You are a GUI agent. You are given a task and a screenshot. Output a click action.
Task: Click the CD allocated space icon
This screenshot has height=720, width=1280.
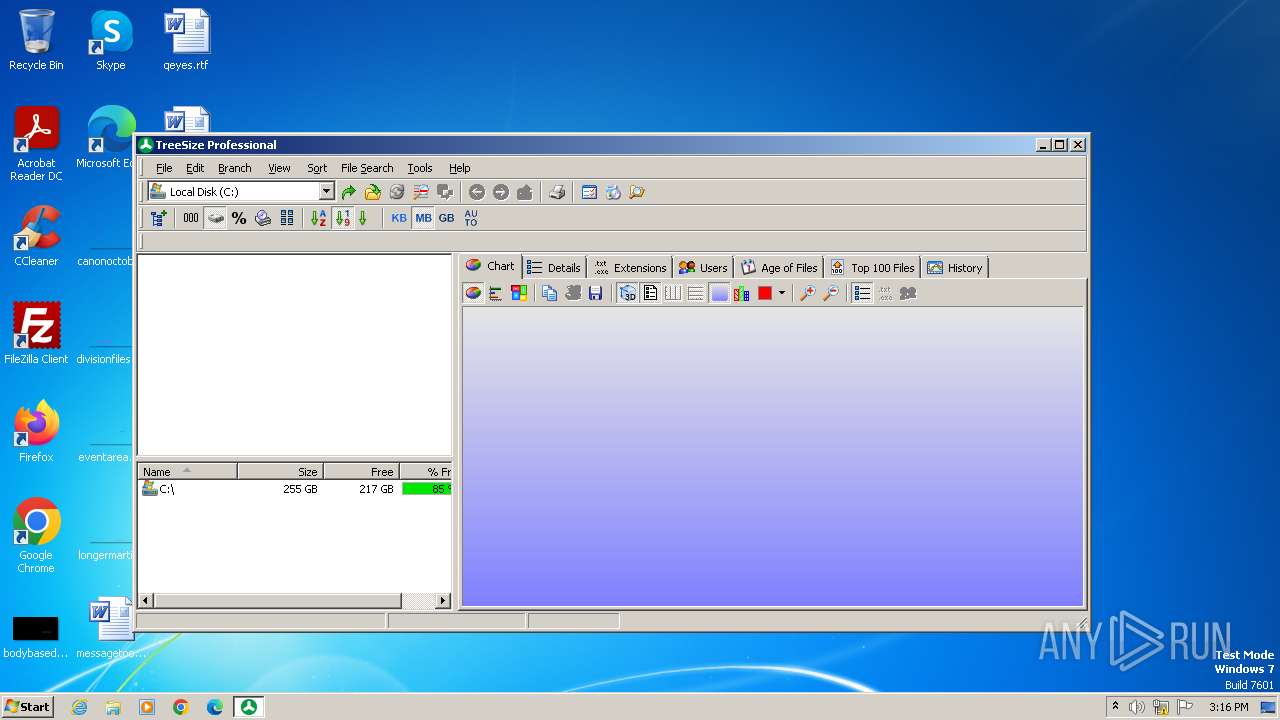(263, 218)
